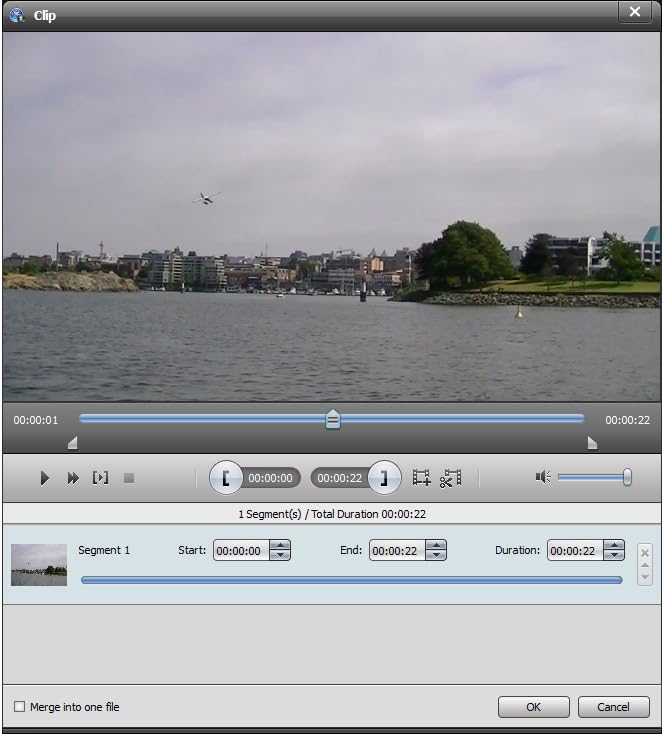664x734 pixels.
Task: Click the new segment film icon
Action: point(421,478)
